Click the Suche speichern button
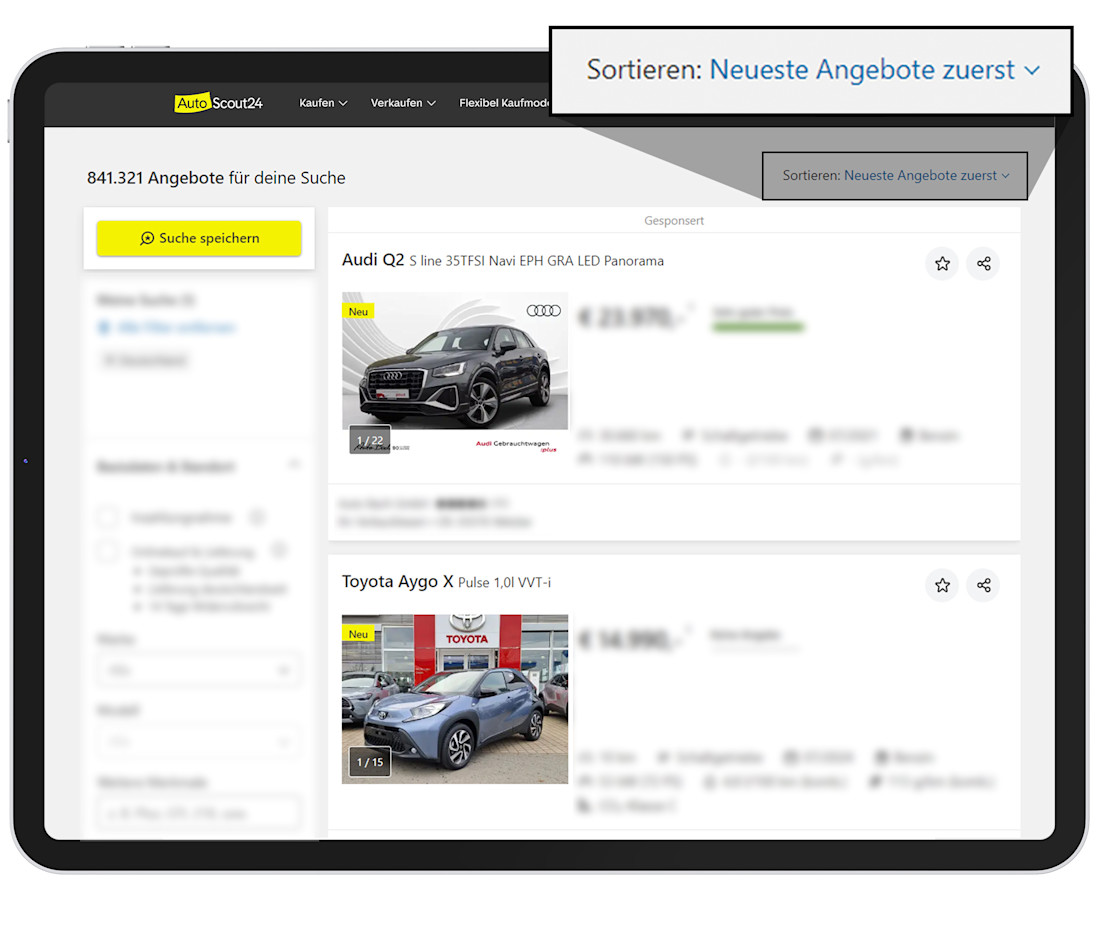1100x931 pixels. click(199, 239)
